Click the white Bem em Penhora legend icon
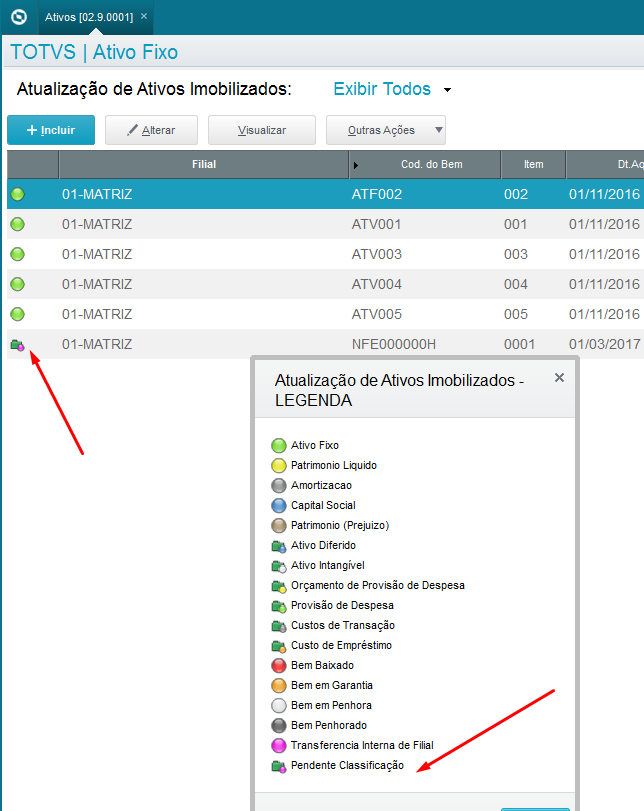The height and width of the screenshot is (811, 644). tap(279, 706)
